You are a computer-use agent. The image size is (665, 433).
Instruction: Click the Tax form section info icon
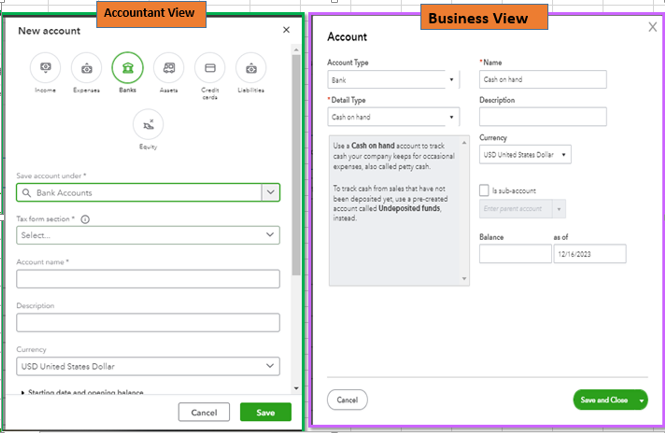[x=85, y=219]
